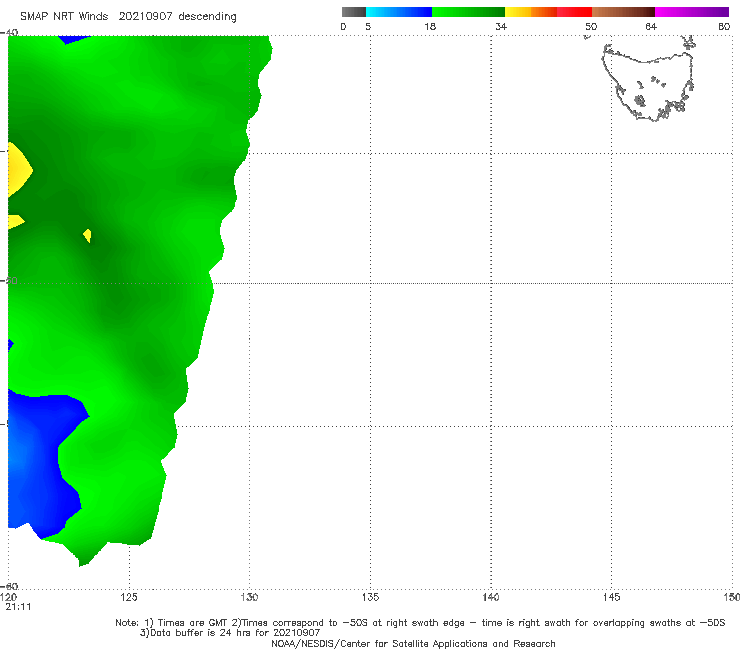Click the title text 'SMAP NRT Winds 20210907 descending'

pos(128,17)
